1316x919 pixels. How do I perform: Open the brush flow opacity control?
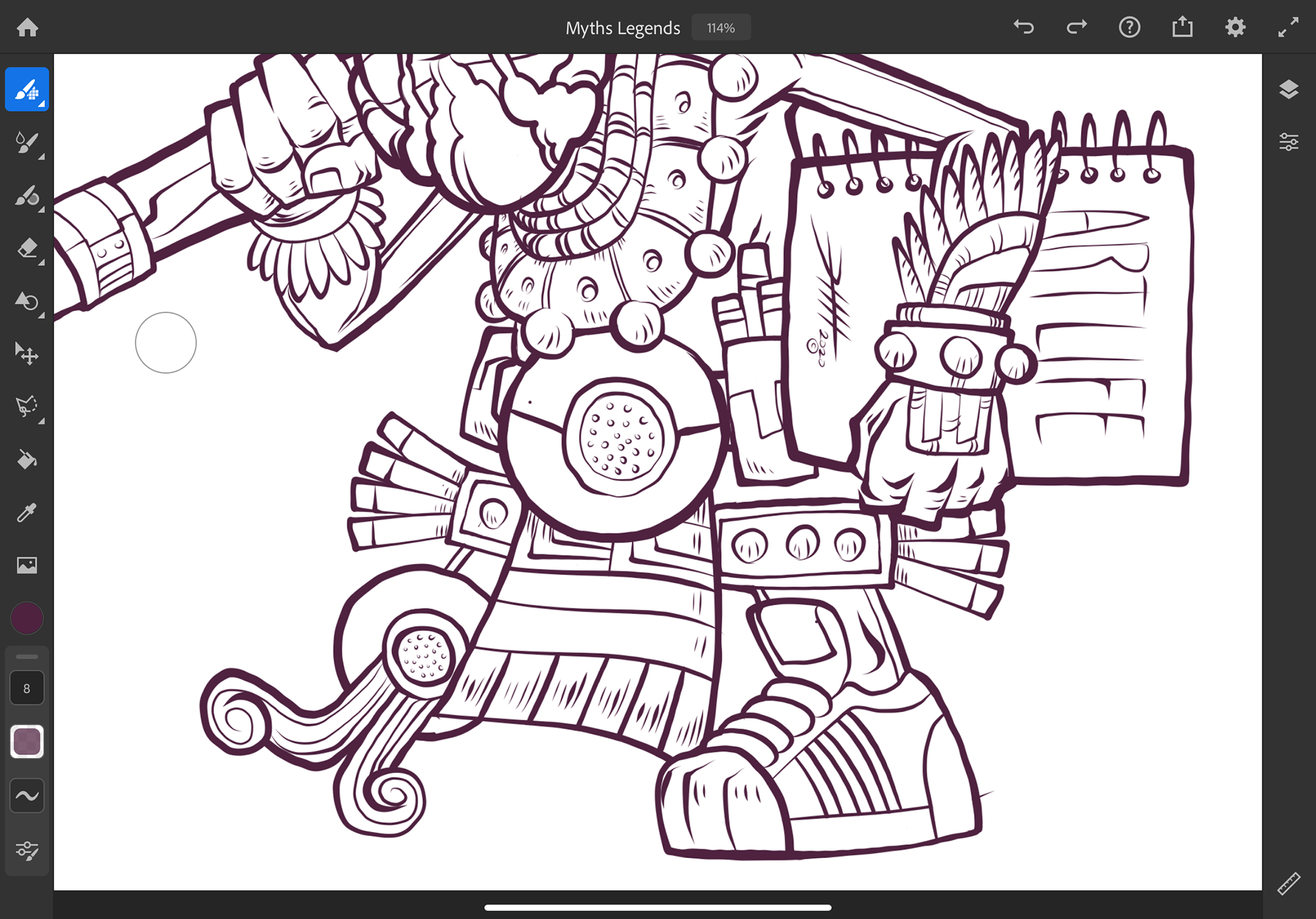27,742
